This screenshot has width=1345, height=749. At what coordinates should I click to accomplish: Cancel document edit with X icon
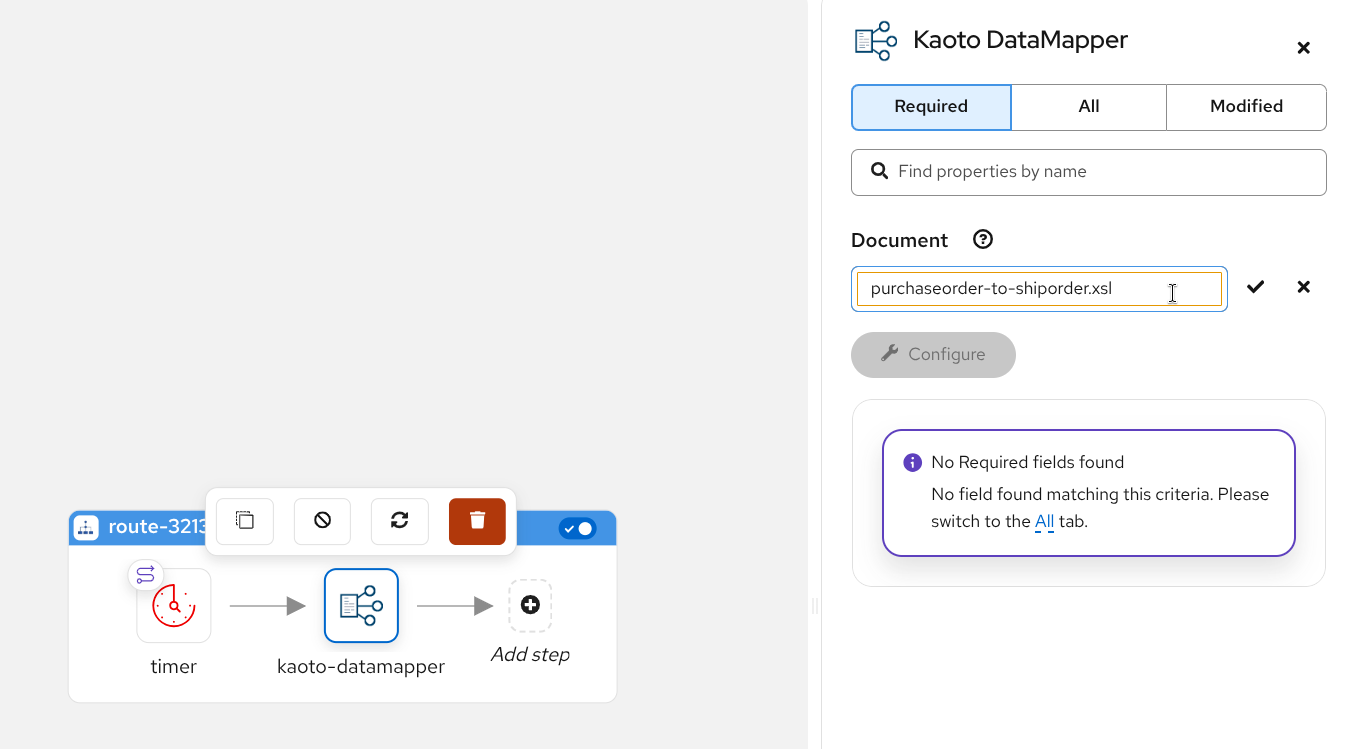coord(1303,287)
